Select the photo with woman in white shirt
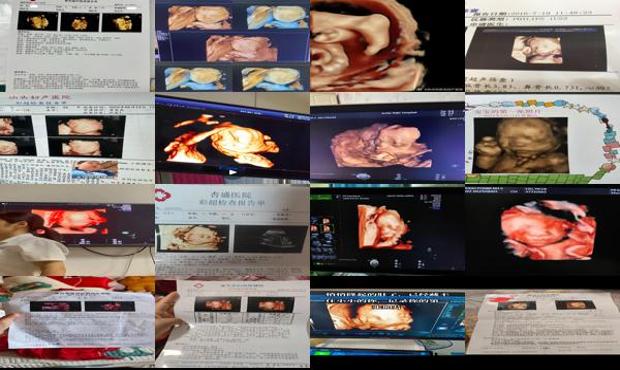 tap(77, 230)
